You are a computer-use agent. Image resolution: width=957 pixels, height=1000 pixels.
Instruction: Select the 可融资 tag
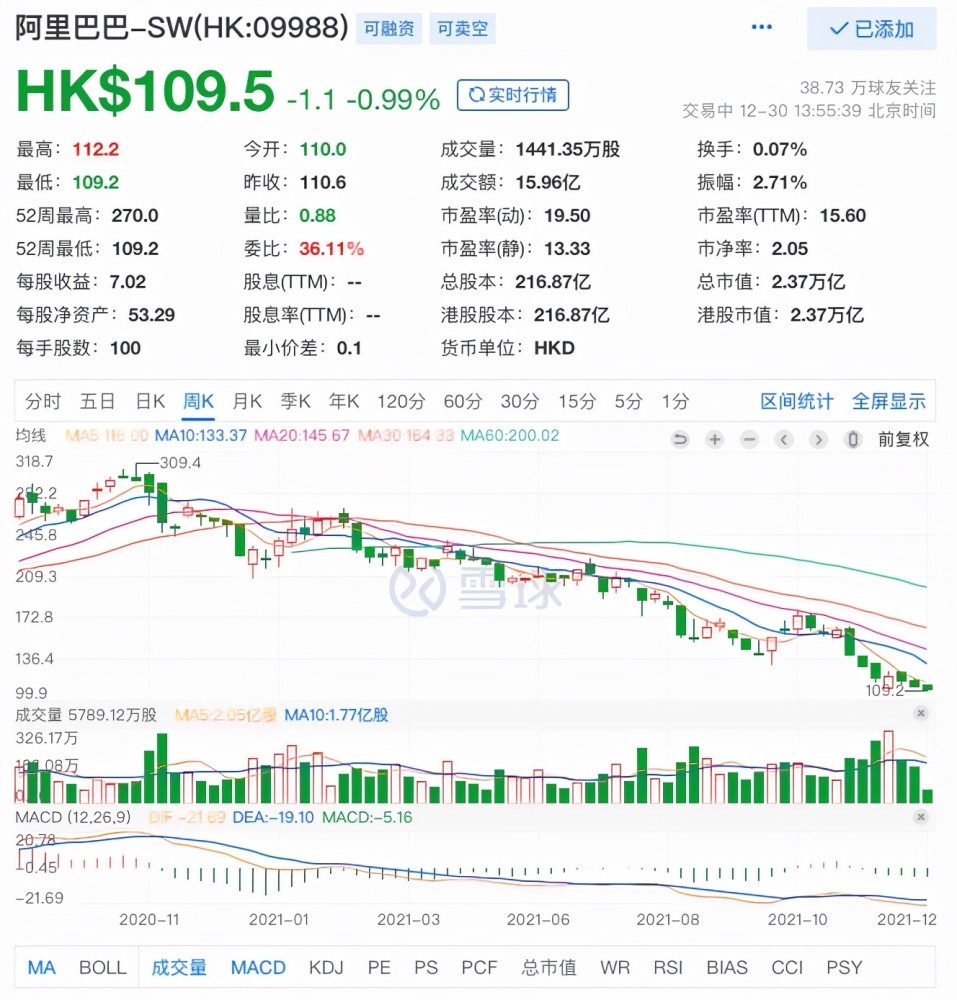(x=389, y=29)
